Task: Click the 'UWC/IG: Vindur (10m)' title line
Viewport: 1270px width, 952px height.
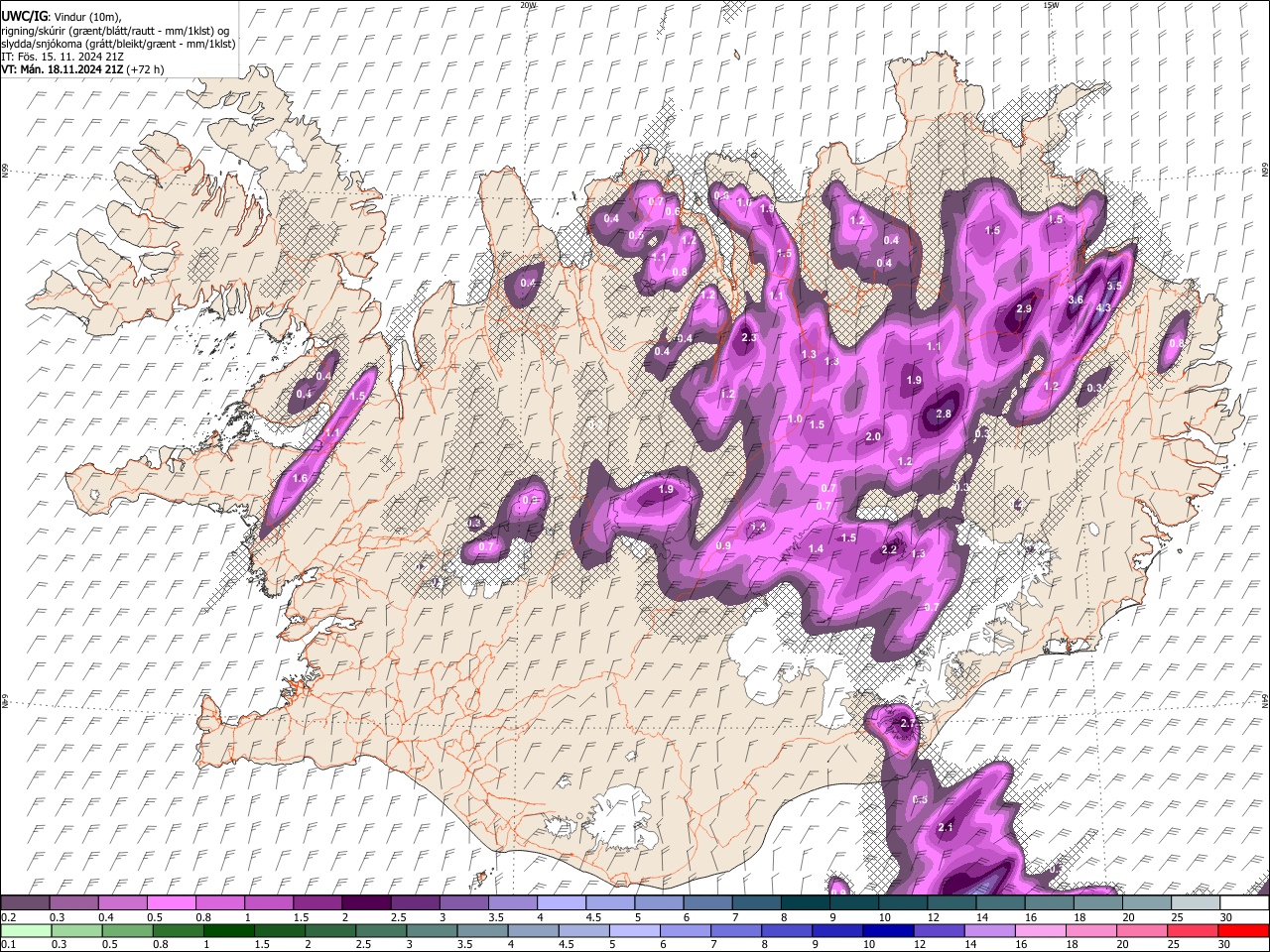Action: click(x=62, y=16)
